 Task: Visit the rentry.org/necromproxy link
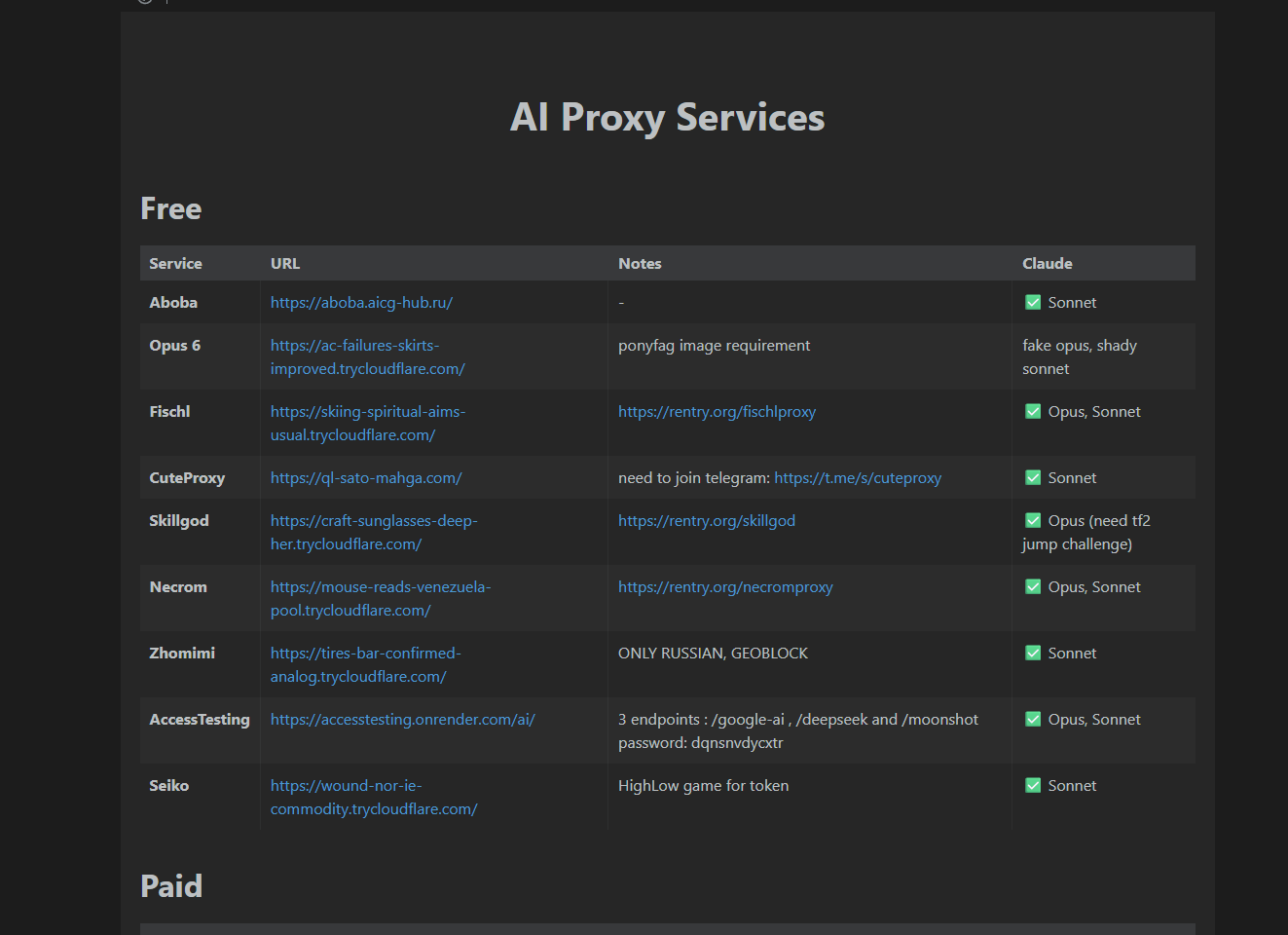(725, 587)
